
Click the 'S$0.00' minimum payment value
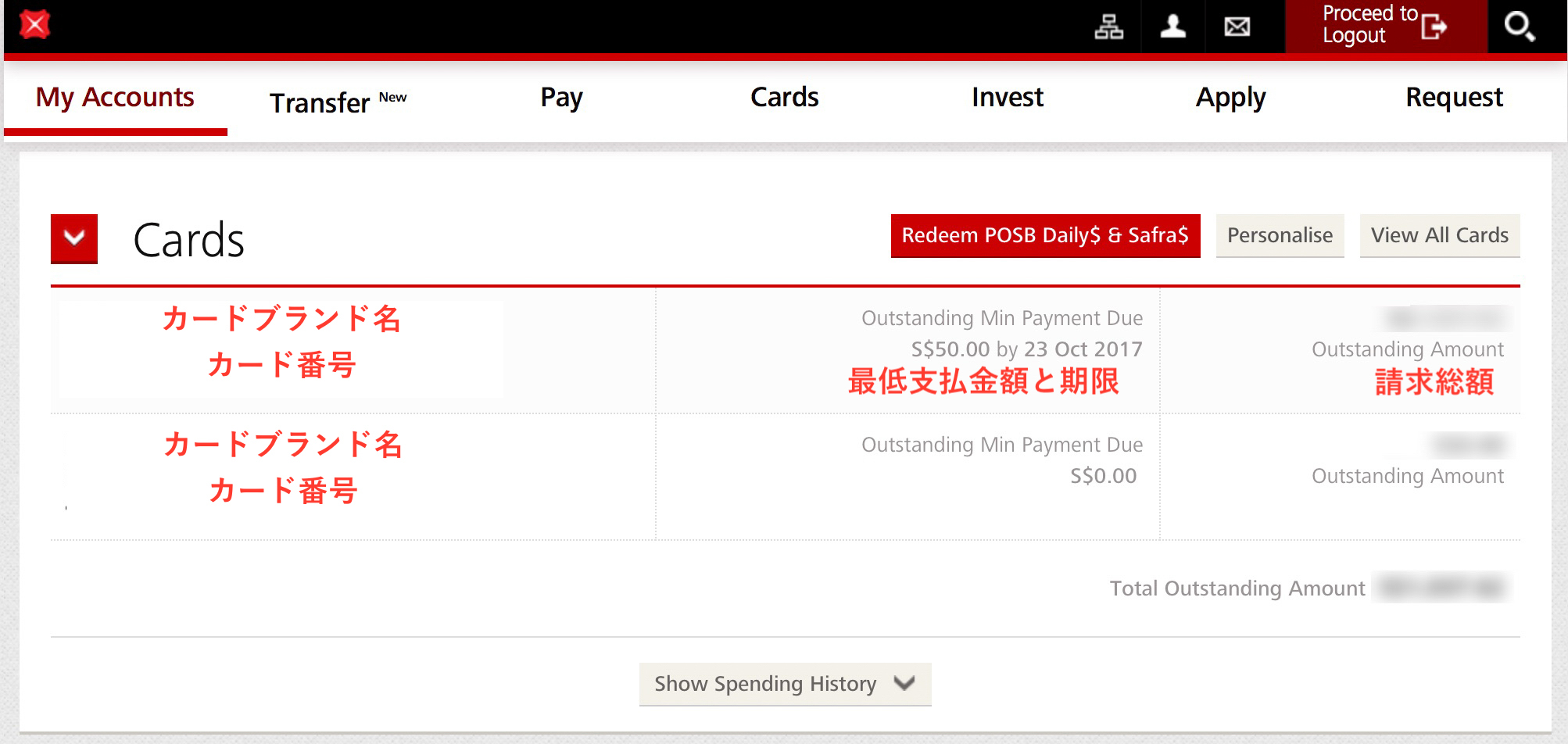[1103, 476]
